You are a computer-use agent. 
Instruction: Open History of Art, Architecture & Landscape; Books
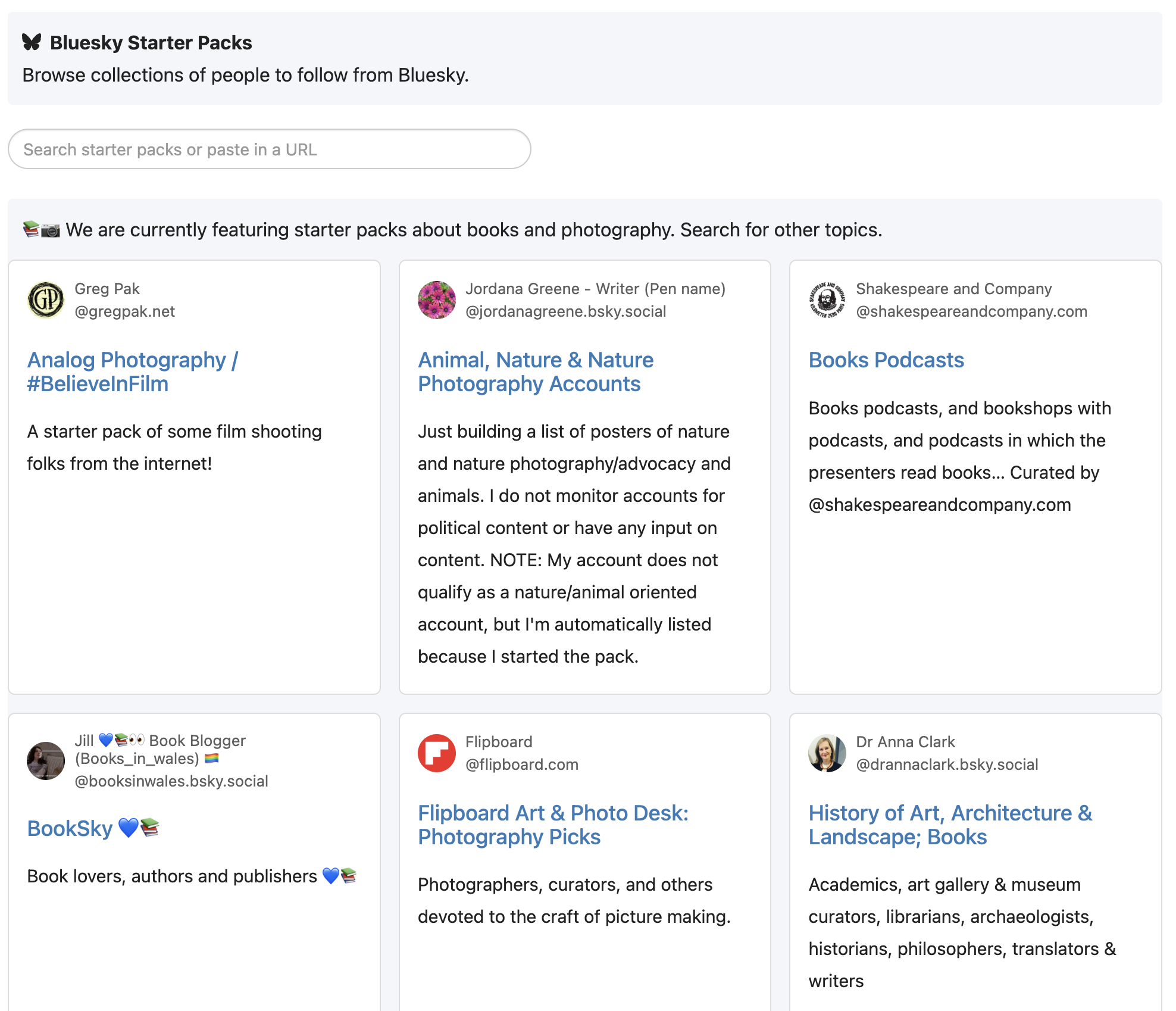click(950, 825)
